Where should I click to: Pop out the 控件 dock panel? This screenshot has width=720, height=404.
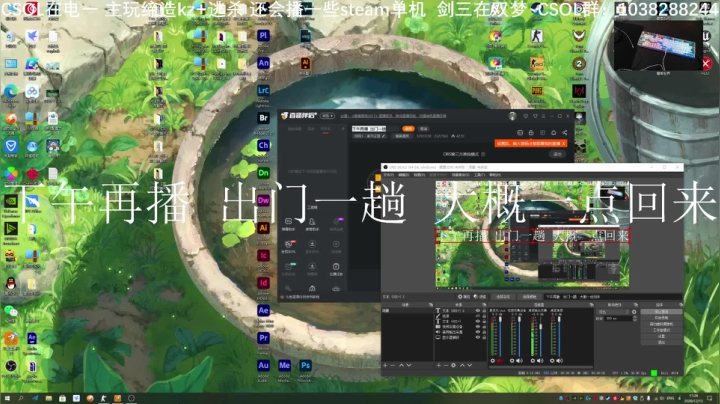click(x=681, y=305)
